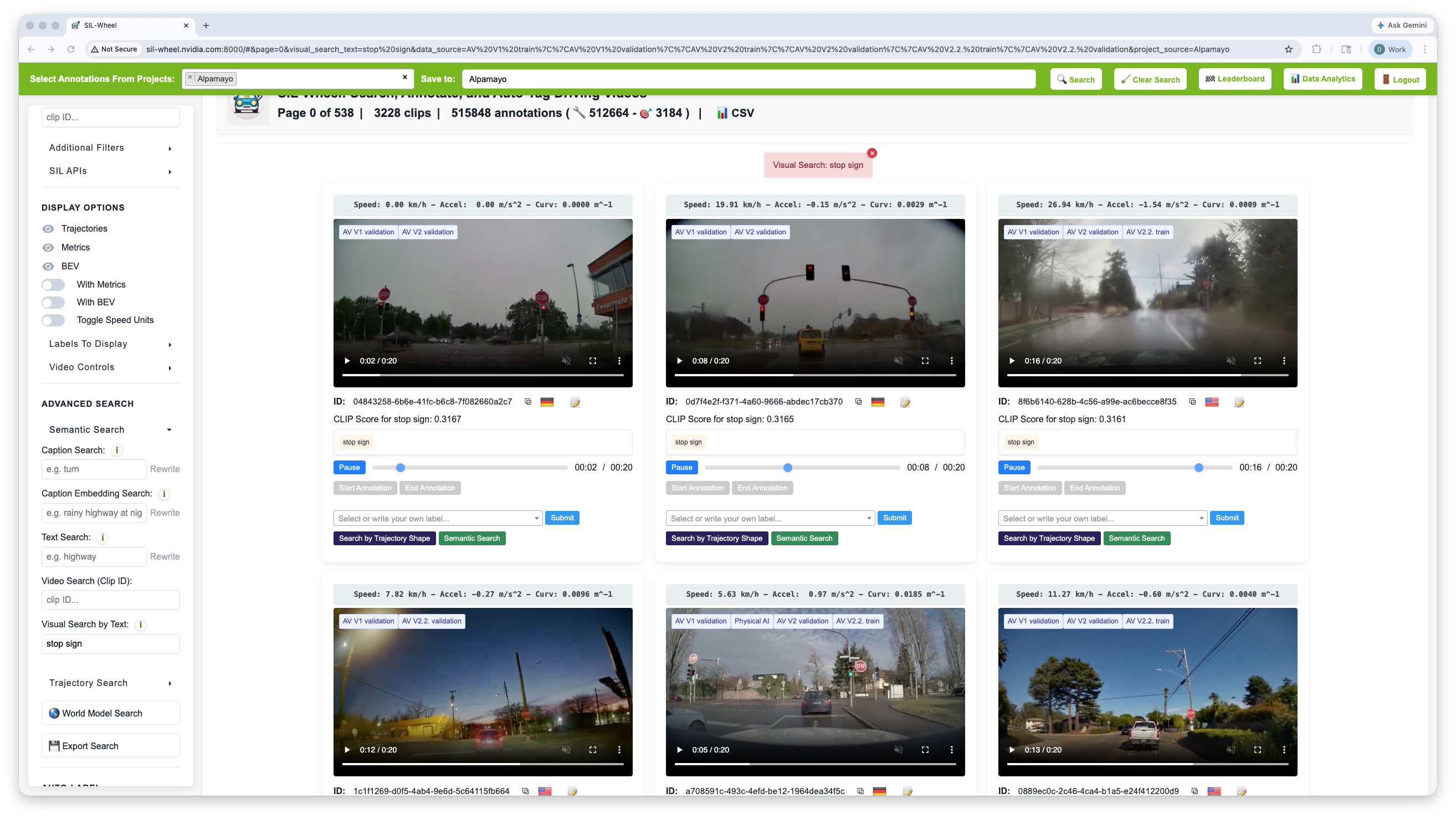The height and width of the screenshot is (819, 1456).
Task: Submit label for clip 0d7f4e2f
Action: 895,518
